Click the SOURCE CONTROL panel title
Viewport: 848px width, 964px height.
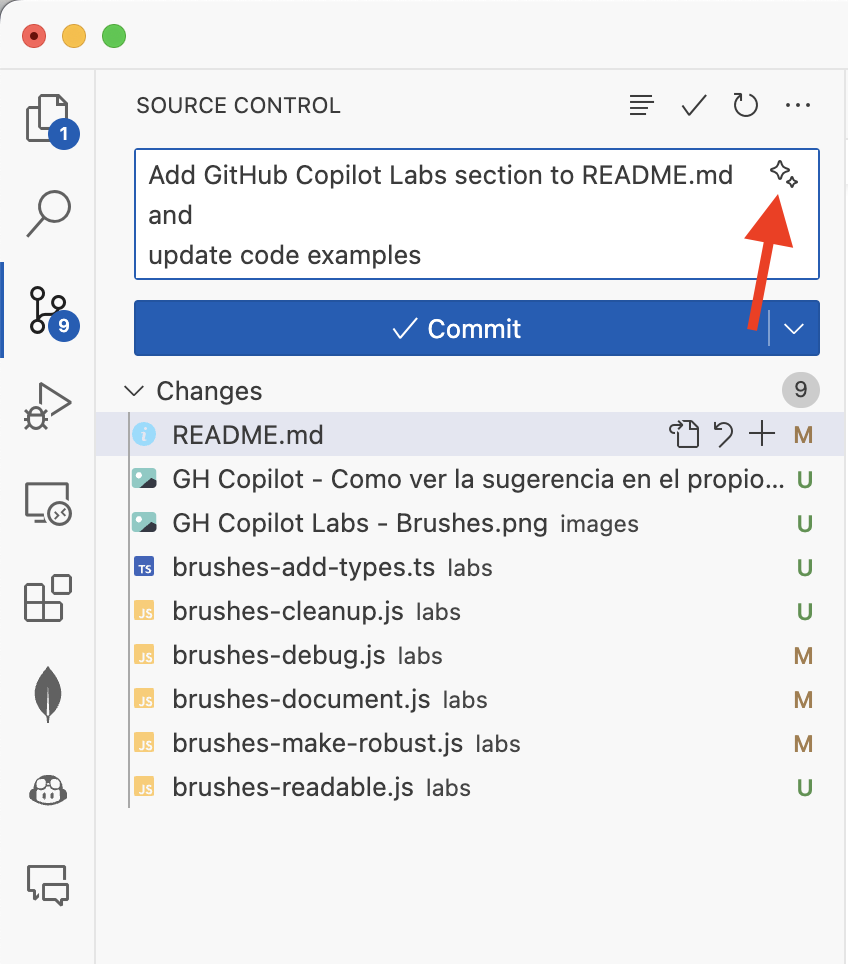(239, 105)
